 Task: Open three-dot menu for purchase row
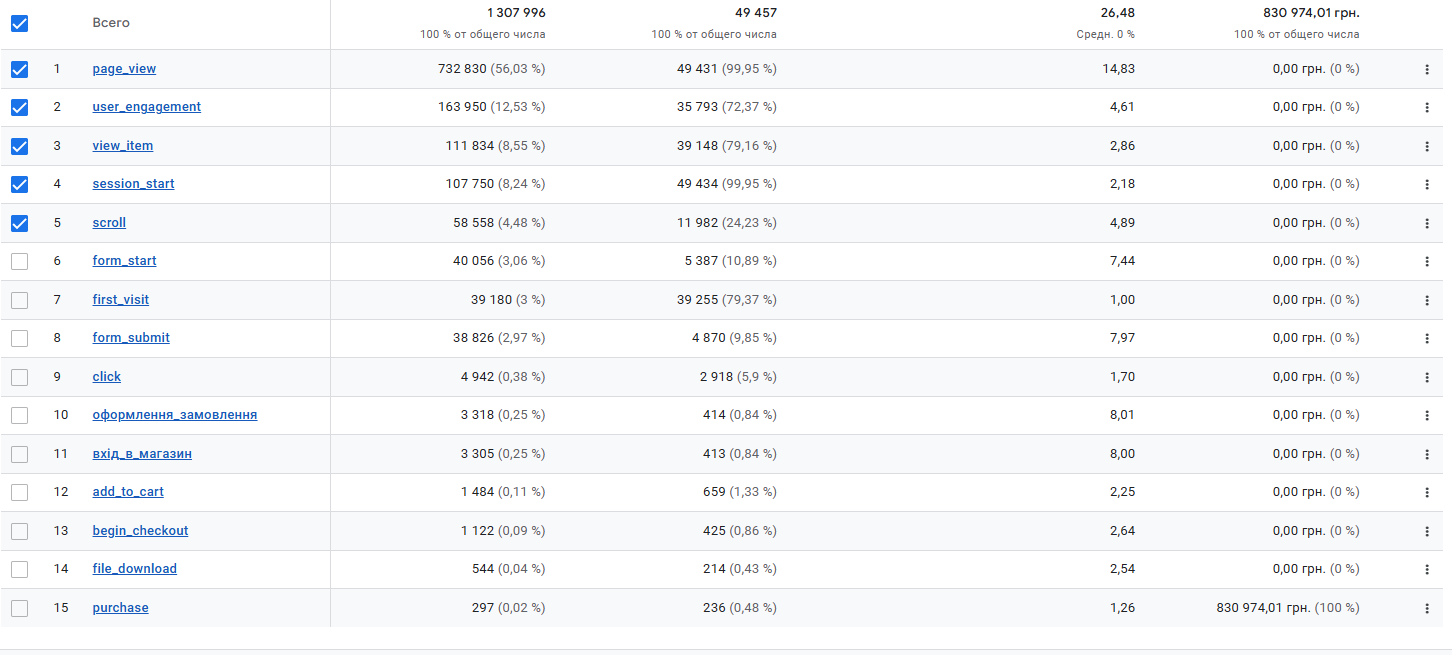(x=1427, y=608)
